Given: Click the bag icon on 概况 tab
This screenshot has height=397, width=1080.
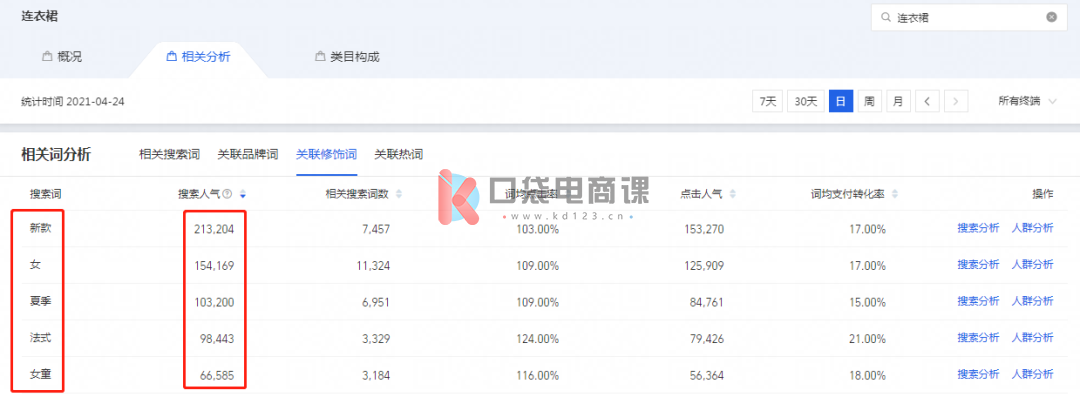Looking at the screenshot, I should click(48, 57).
